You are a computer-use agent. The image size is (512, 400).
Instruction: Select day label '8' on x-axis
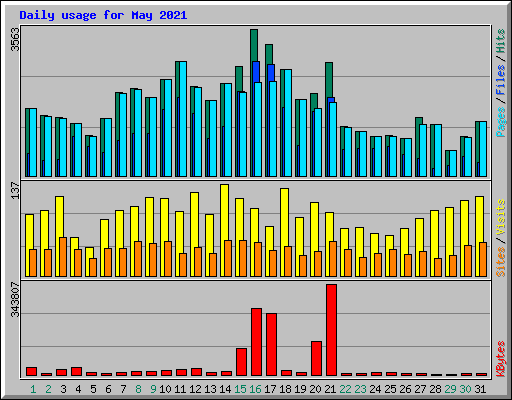pos(138,389)
